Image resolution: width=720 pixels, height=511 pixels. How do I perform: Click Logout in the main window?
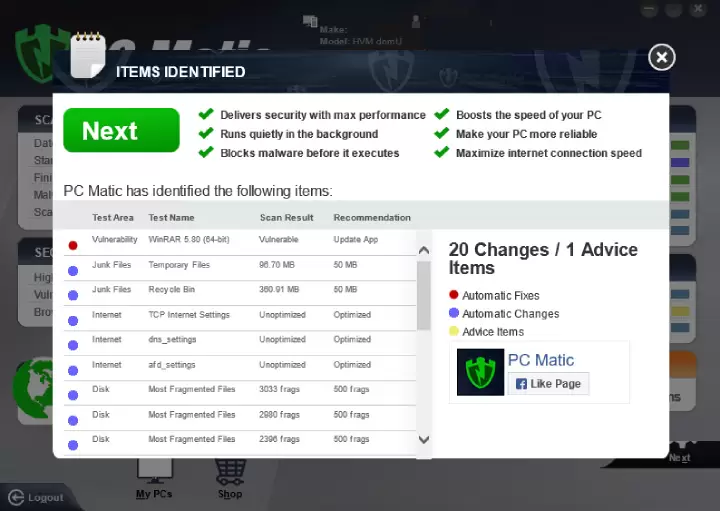[x=36, y=497]
